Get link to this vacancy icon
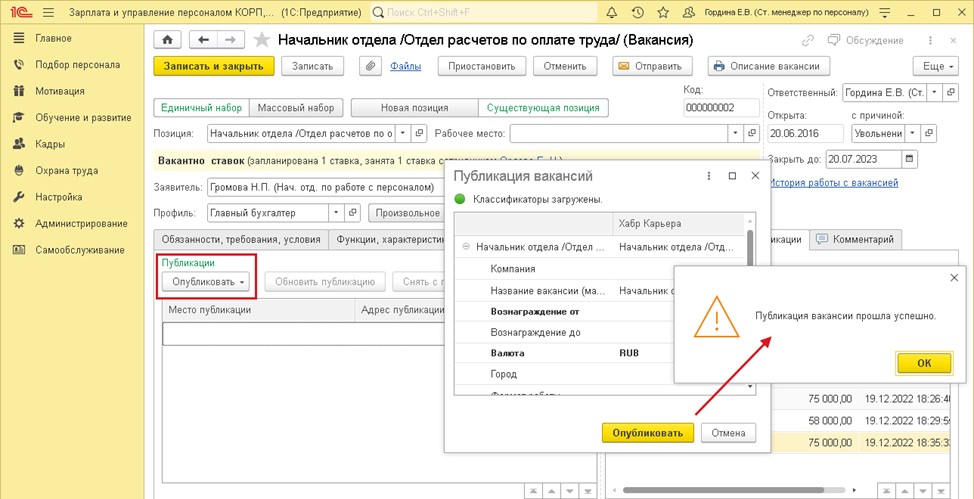974x499 pixels. (808, 40)
